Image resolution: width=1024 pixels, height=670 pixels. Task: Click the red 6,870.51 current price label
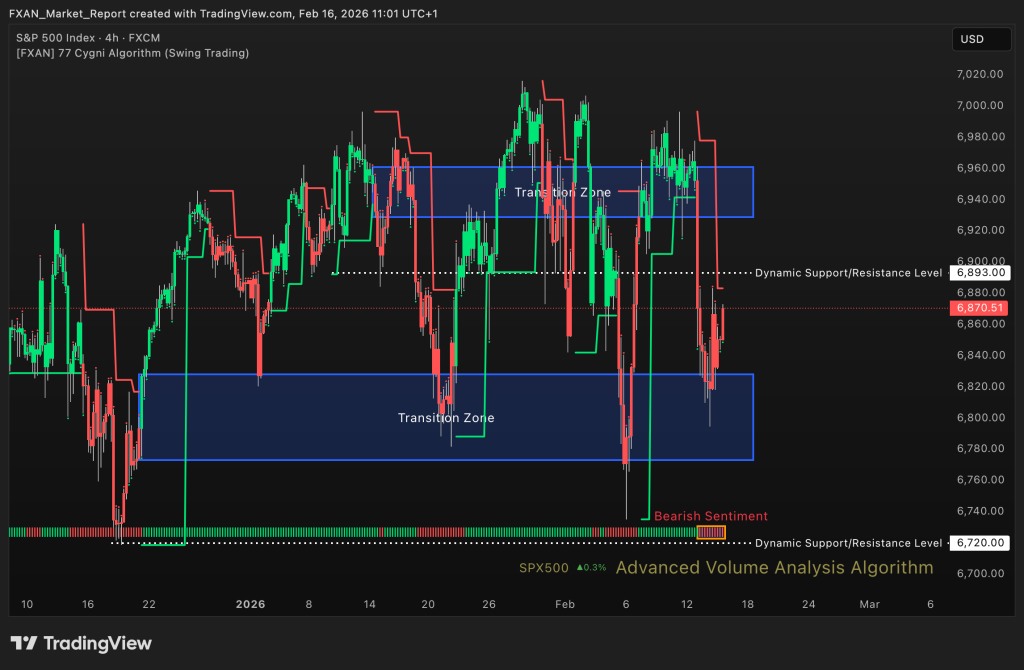coord(979,308)
